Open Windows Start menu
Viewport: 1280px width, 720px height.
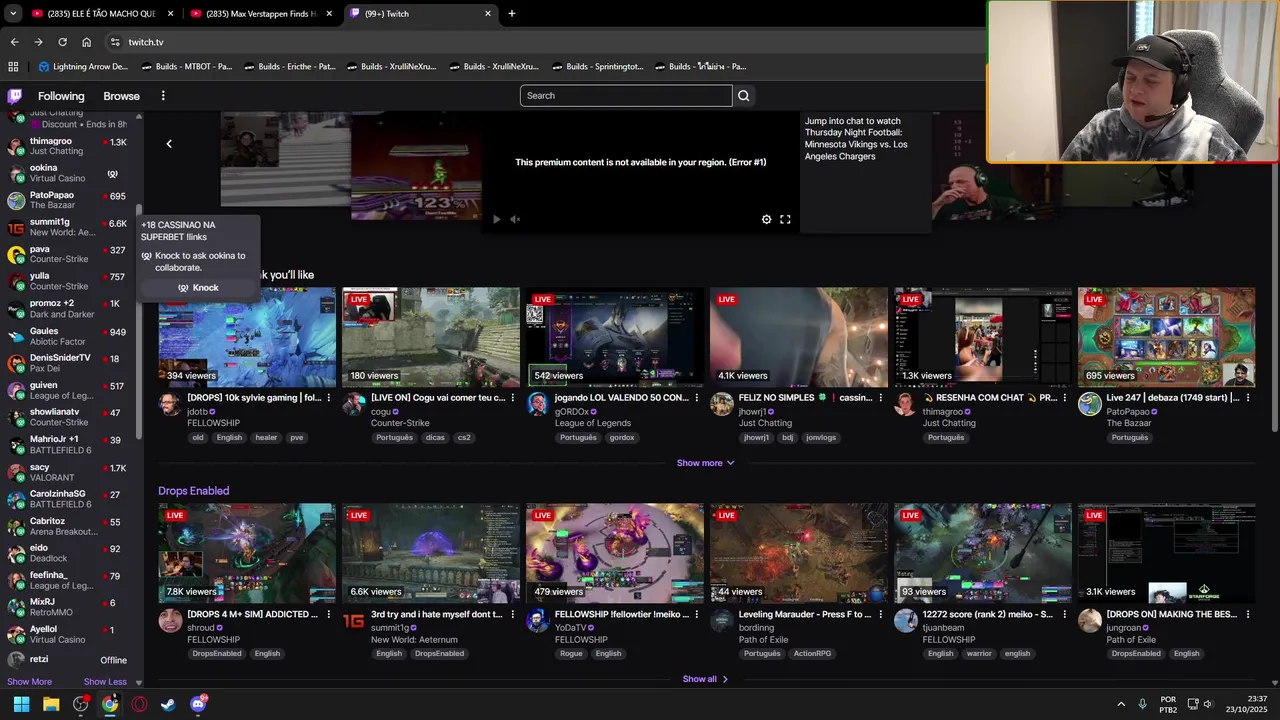coord(21,704)
